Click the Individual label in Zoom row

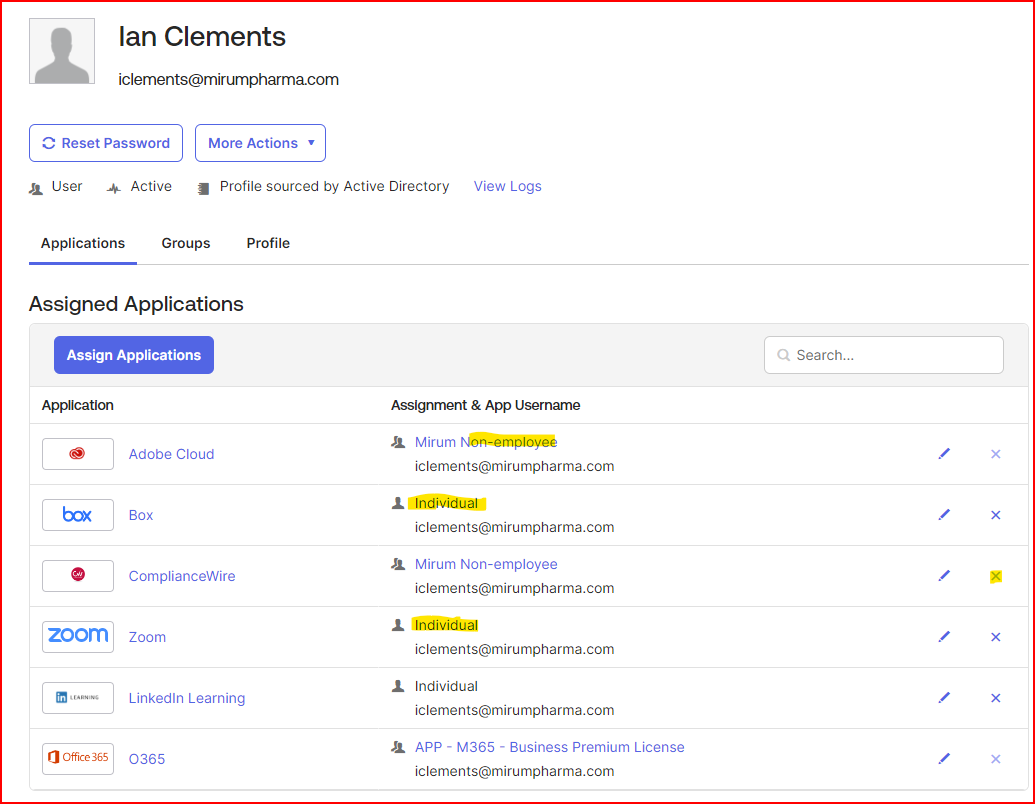446,624
